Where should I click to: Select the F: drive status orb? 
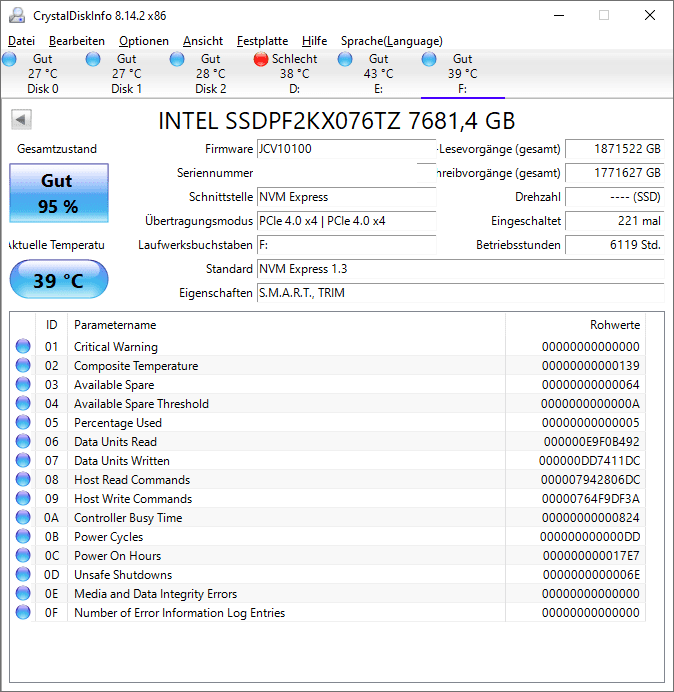pyautogui.click(x=429, y=59)
